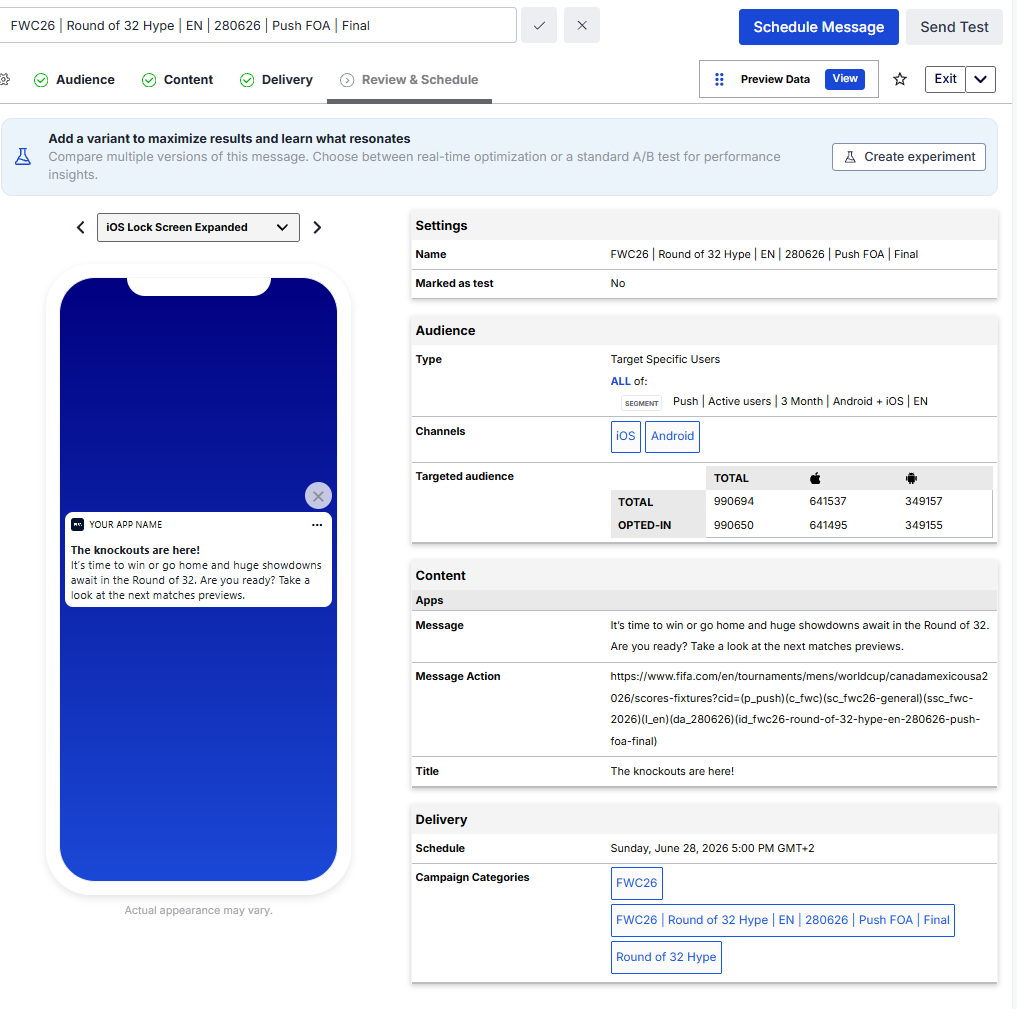The width and height of the screenshot is (1017, 1009).
Task: Cancel name edit with X button
Action: pos(582,25)
